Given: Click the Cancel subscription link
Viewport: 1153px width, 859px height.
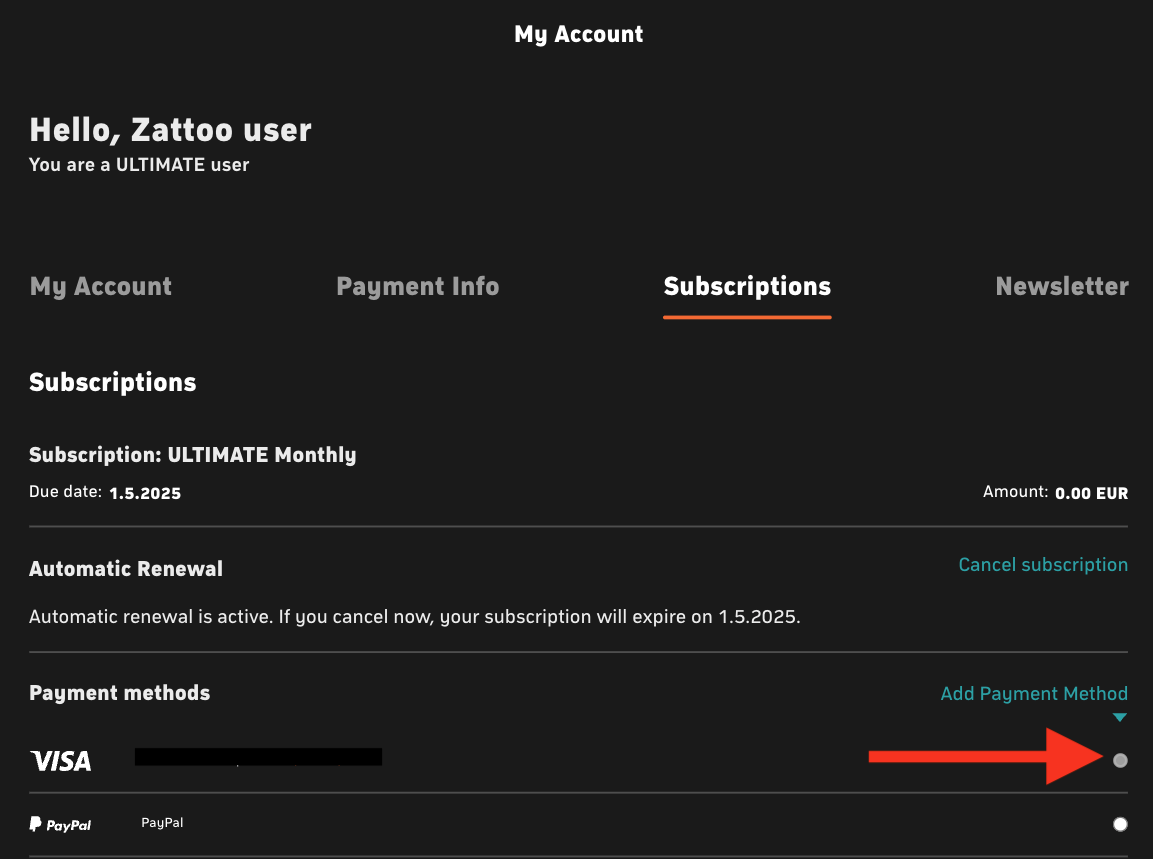Looking at the screenshot, I should coord(1043,565).
